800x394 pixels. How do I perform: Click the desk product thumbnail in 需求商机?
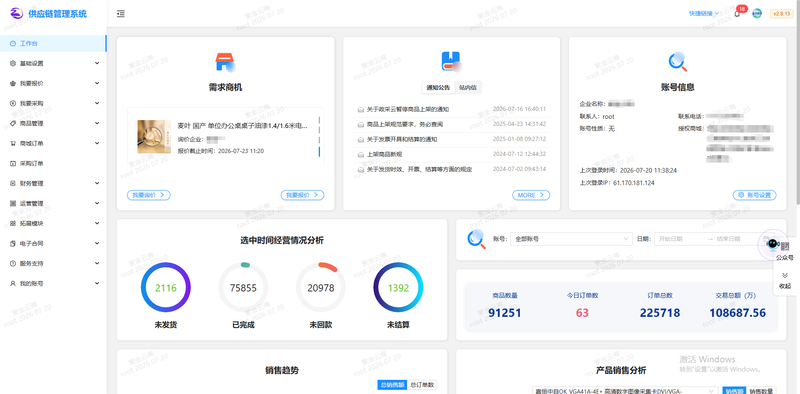point(154,137)
